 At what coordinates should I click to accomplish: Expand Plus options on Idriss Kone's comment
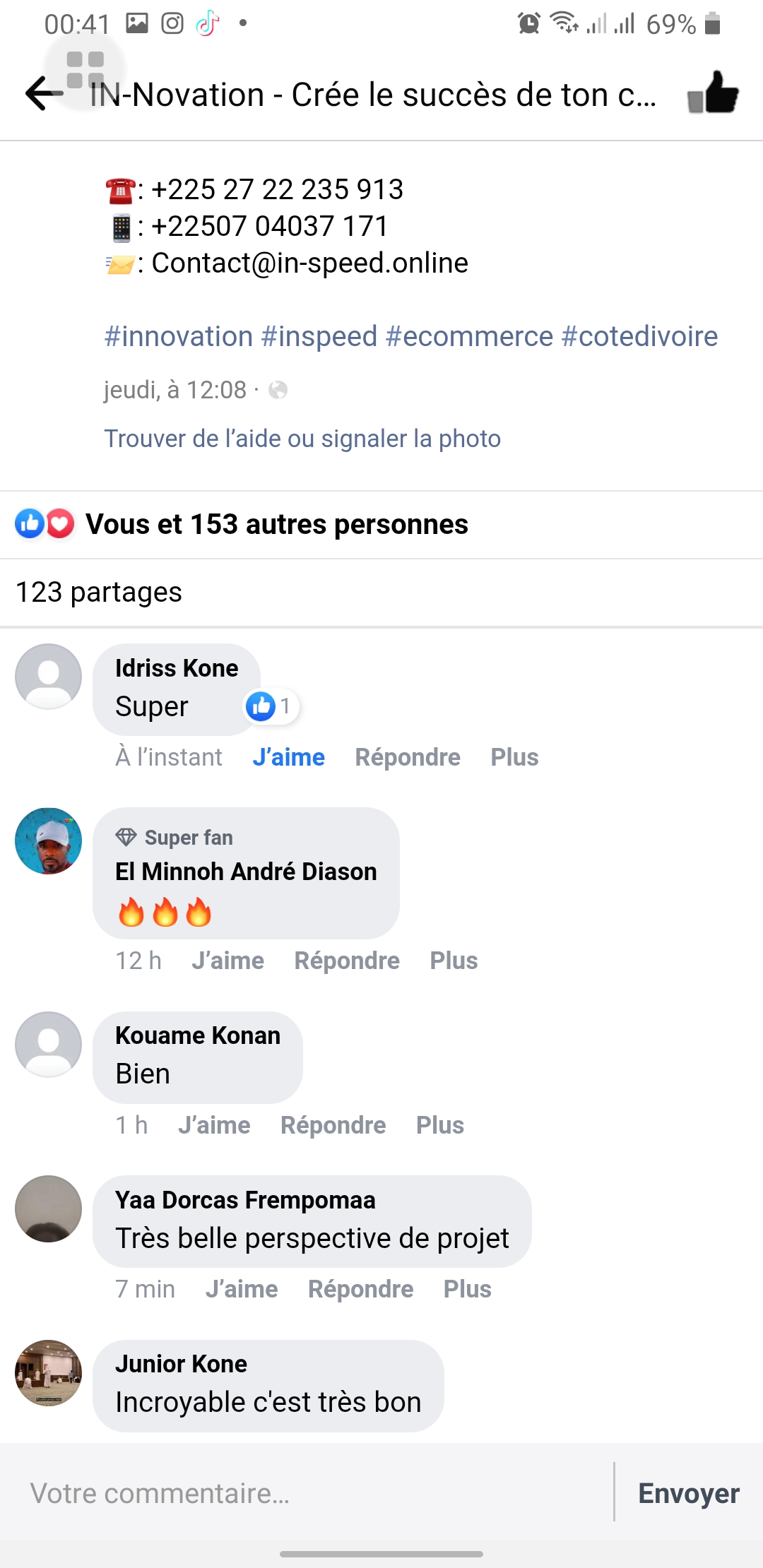514,757
